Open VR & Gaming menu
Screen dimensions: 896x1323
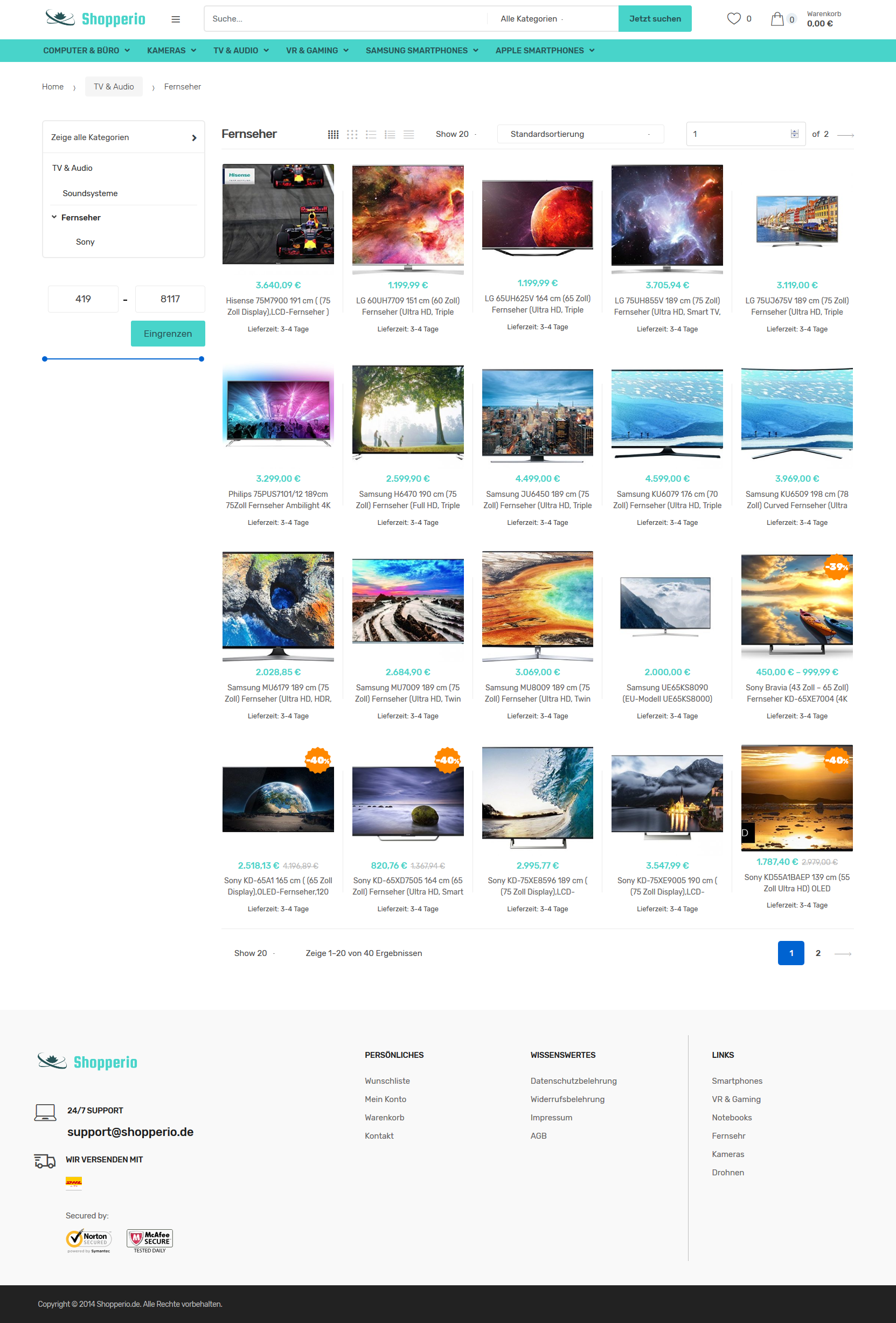317,51
